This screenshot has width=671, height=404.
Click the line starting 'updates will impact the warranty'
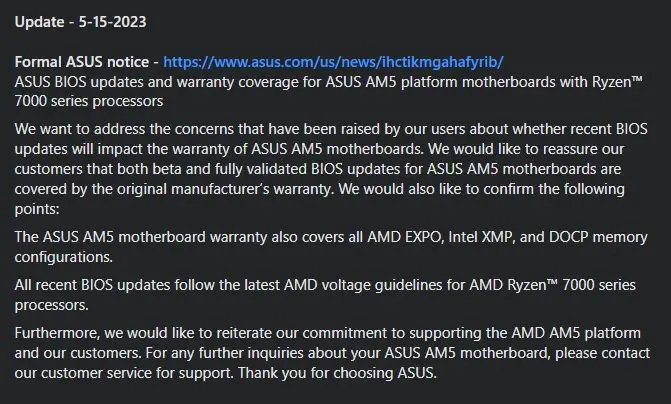point(319,149)
